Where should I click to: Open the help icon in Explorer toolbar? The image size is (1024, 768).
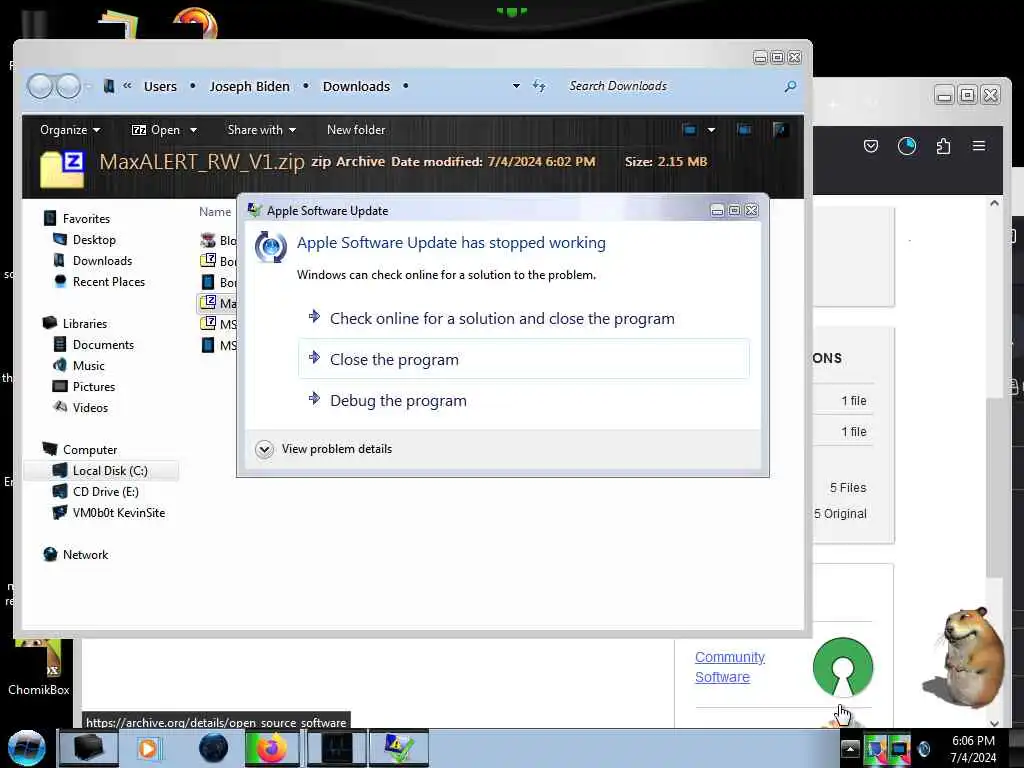[x=779, y=129]
